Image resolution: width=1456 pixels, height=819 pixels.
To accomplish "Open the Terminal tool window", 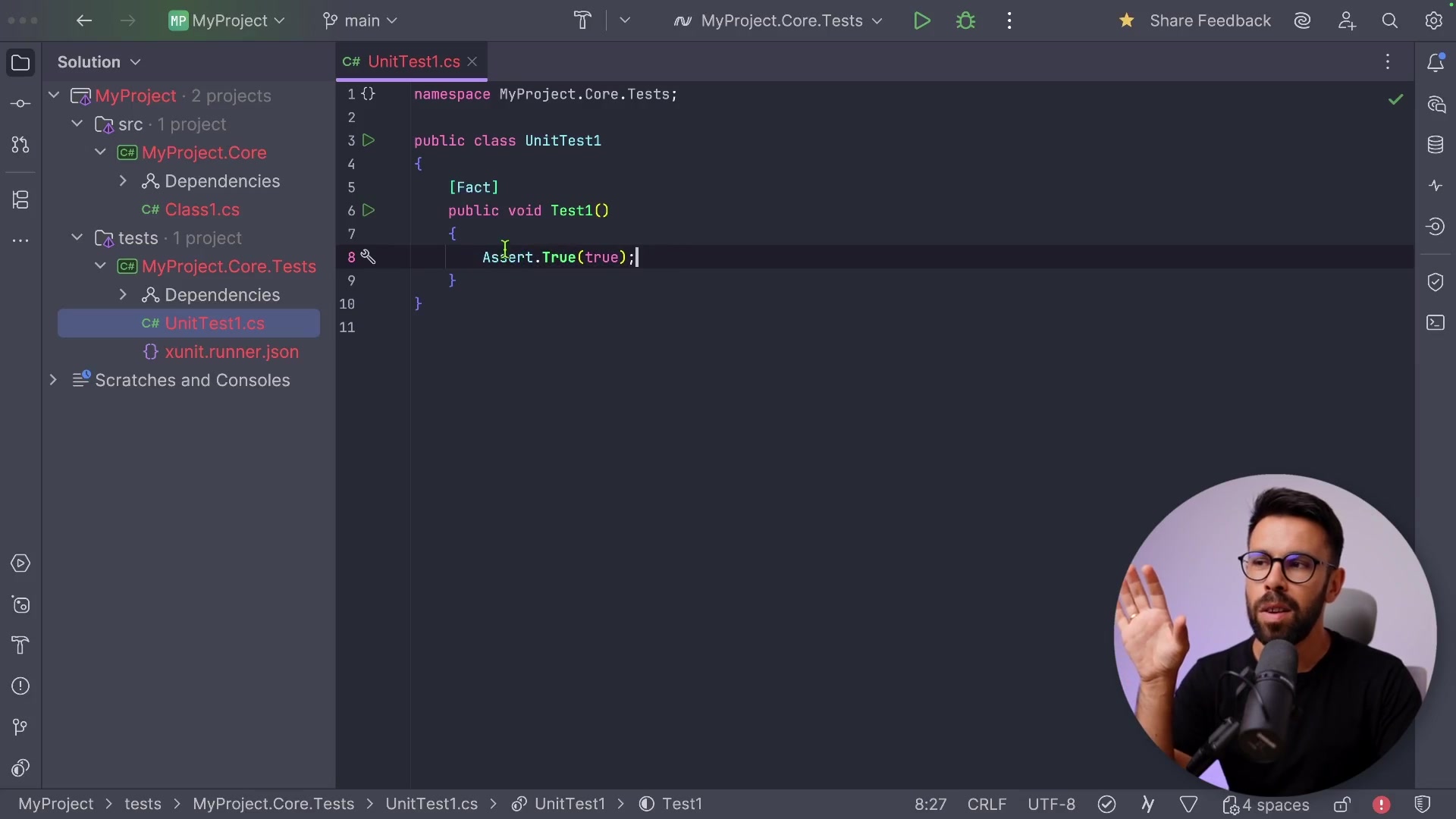I will (x=1436, y=323).
